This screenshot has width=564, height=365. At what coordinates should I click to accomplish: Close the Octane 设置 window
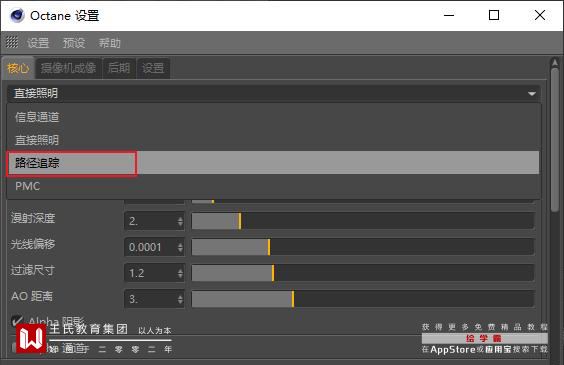pyautogui.click(x=540, y=15)
